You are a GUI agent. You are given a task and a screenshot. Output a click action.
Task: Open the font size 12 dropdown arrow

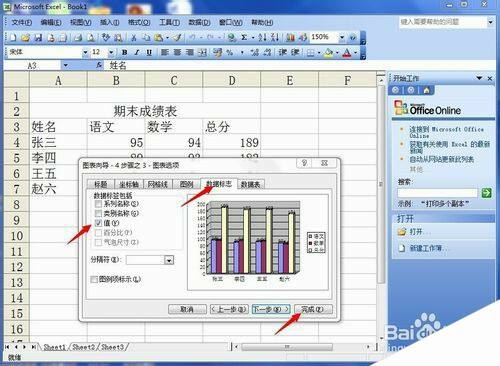click(x=111, y=52)
